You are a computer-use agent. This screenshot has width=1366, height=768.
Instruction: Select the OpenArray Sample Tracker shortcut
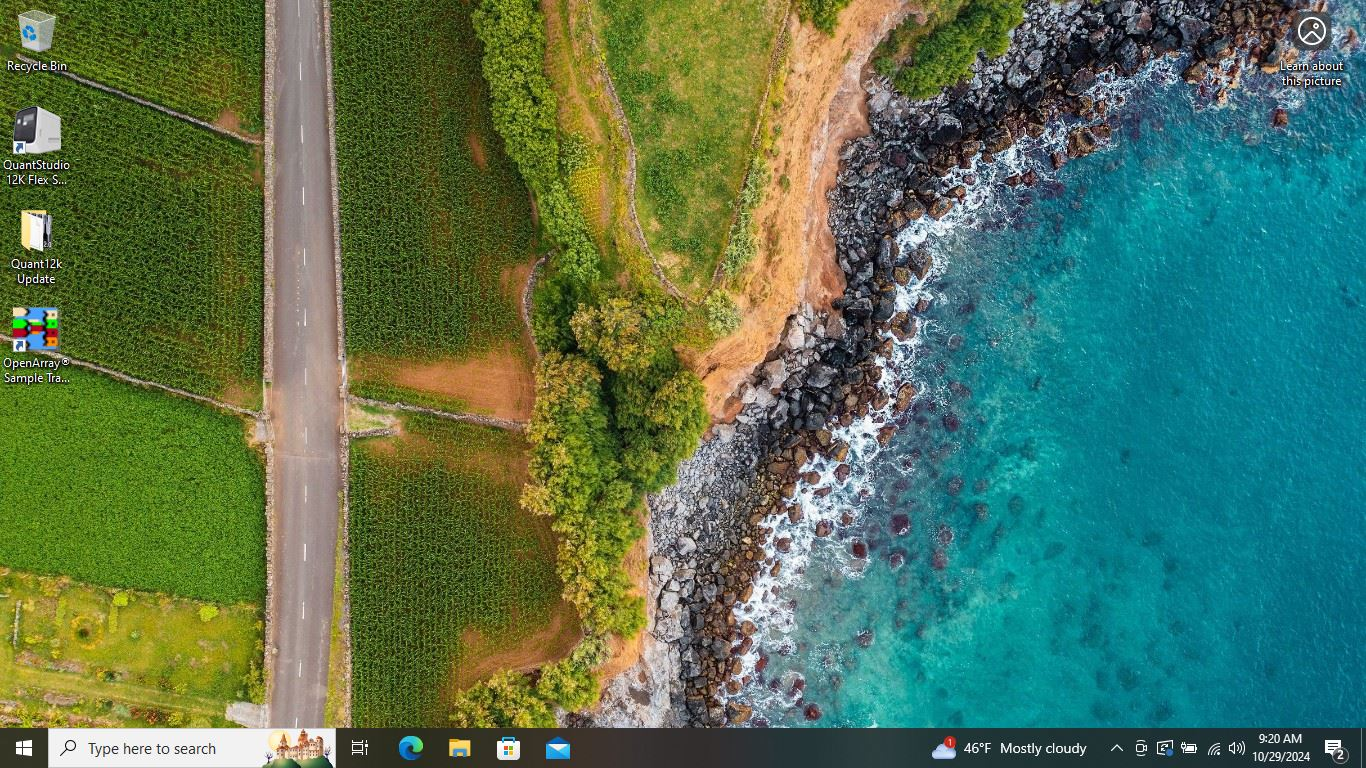36,345
